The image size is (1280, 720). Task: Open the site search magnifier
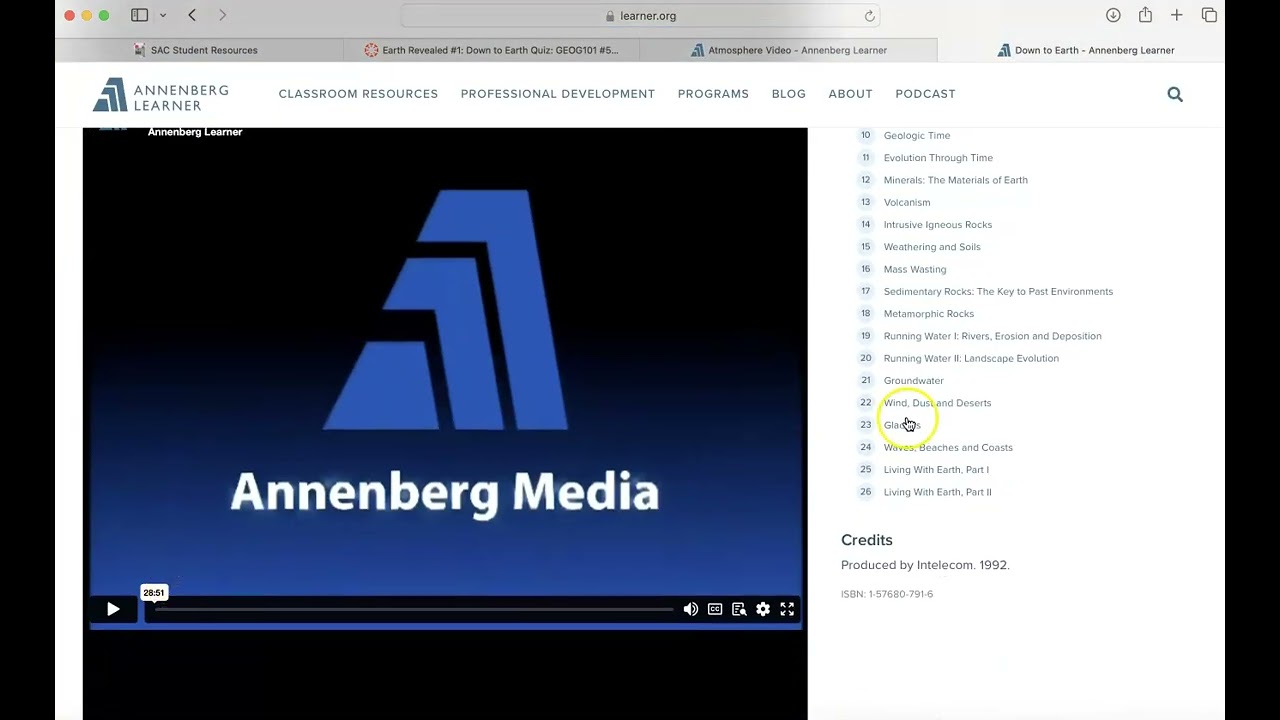(x=1175, y=94)
